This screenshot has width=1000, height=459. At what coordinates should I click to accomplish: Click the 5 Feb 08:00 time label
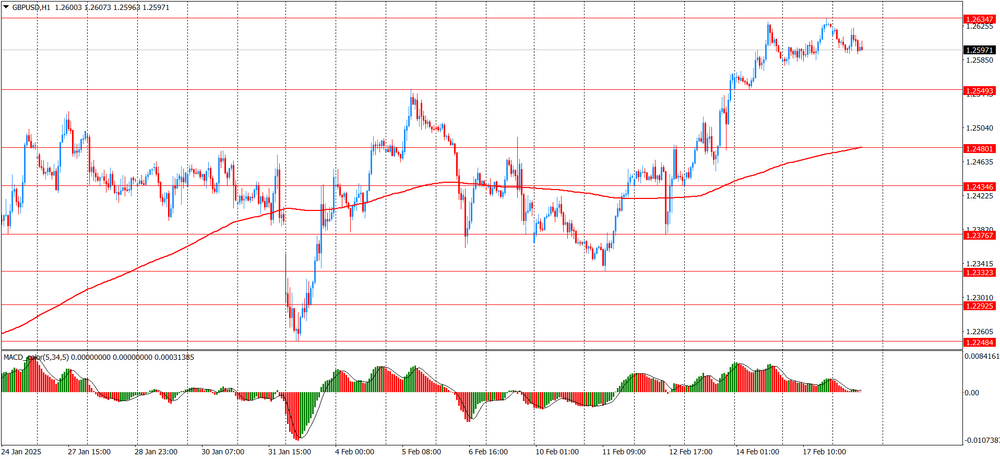[x=420, y=452]
